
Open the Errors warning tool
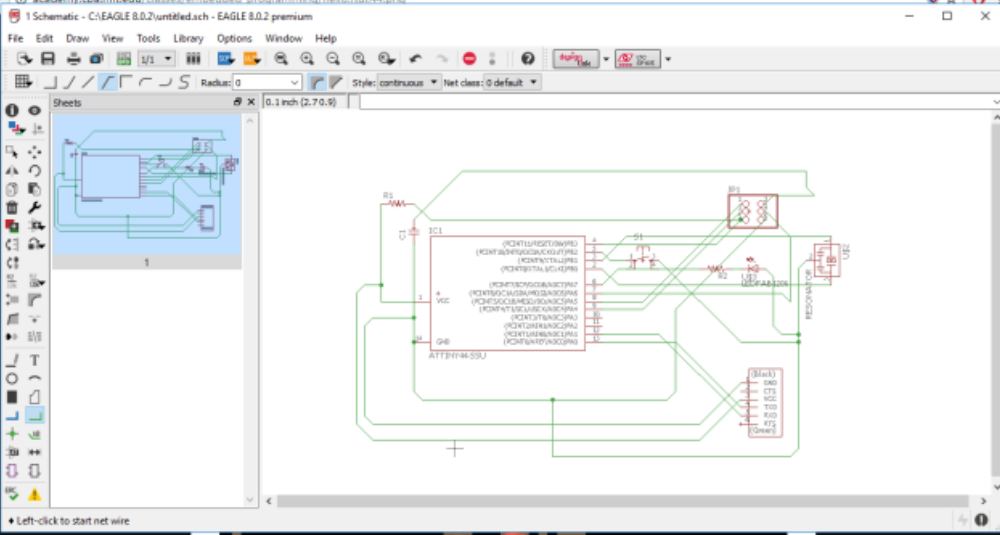point(34,494)
